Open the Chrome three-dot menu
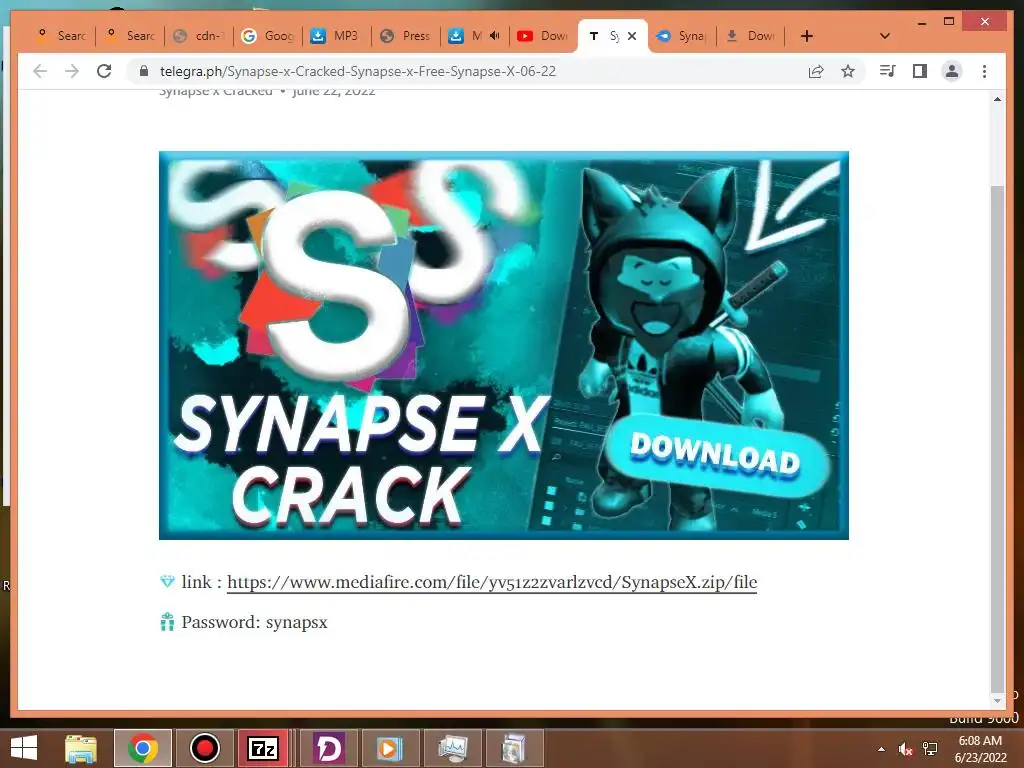1024x768 pixels. (984, 71)
